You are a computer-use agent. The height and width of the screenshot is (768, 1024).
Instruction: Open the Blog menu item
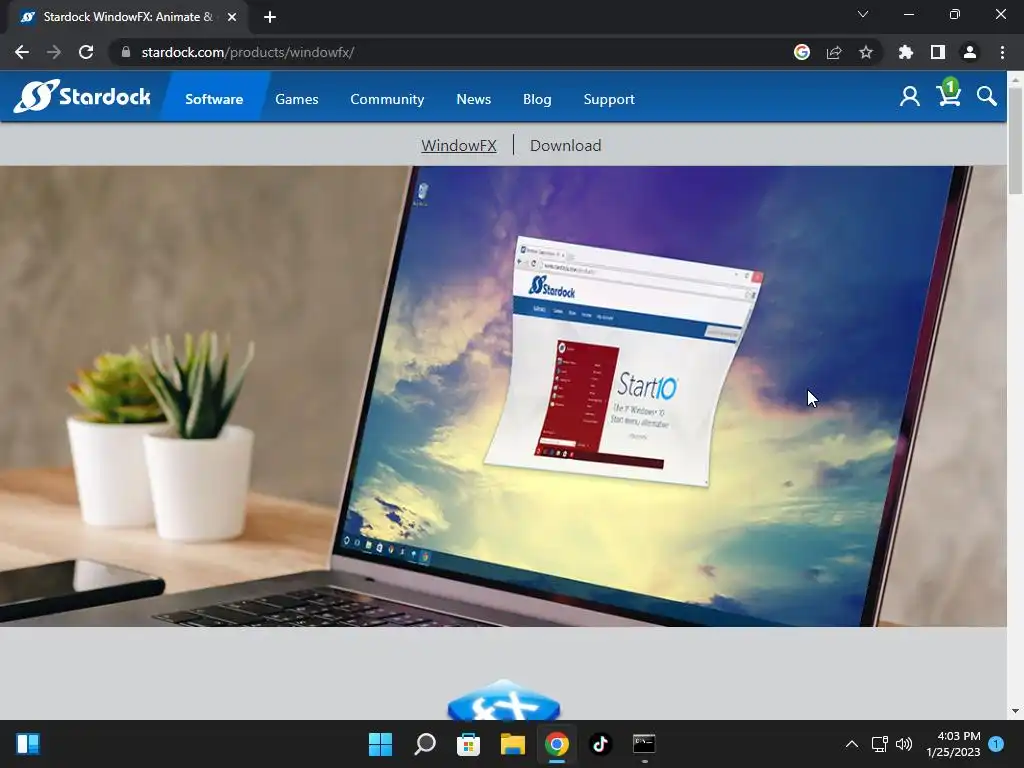pyautogui.click(x=537, y=99)
